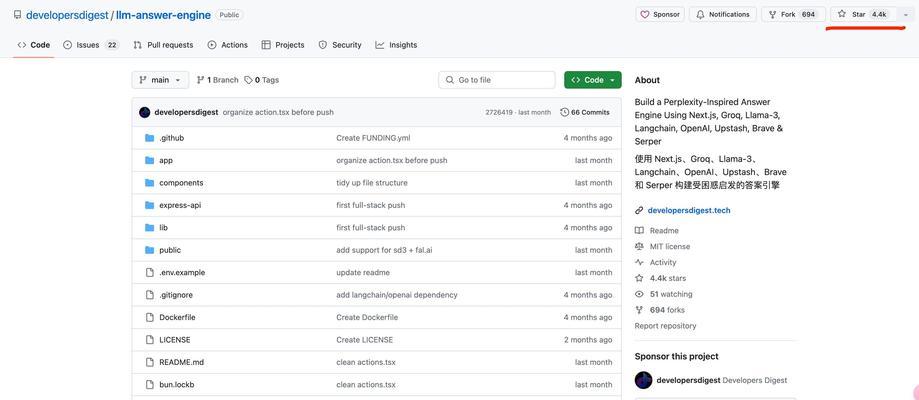Open add support for sd3 + fal.ai commit
The width and height of the screenshot is (919, 400).
tap(384, 250)
